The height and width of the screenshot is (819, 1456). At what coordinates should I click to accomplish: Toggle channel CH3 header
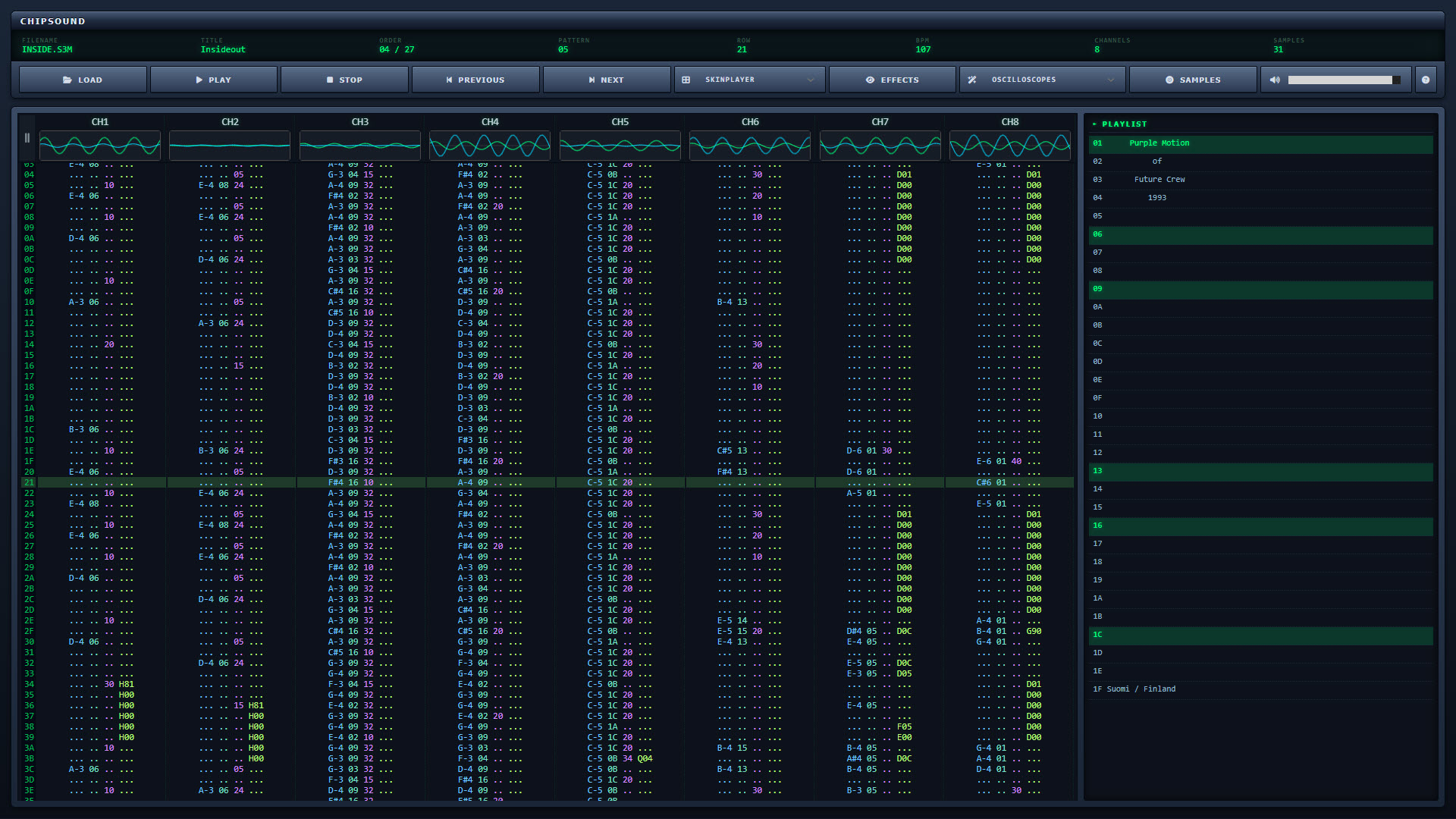360,121
